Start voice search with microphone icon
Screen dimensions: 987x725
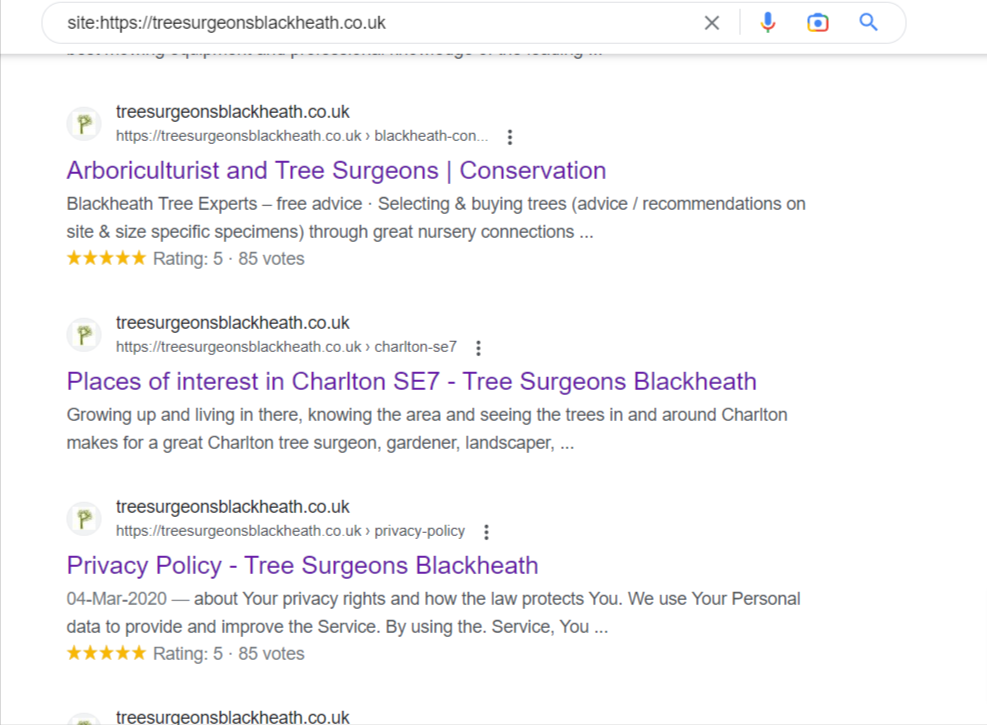(x=767, y=23)
